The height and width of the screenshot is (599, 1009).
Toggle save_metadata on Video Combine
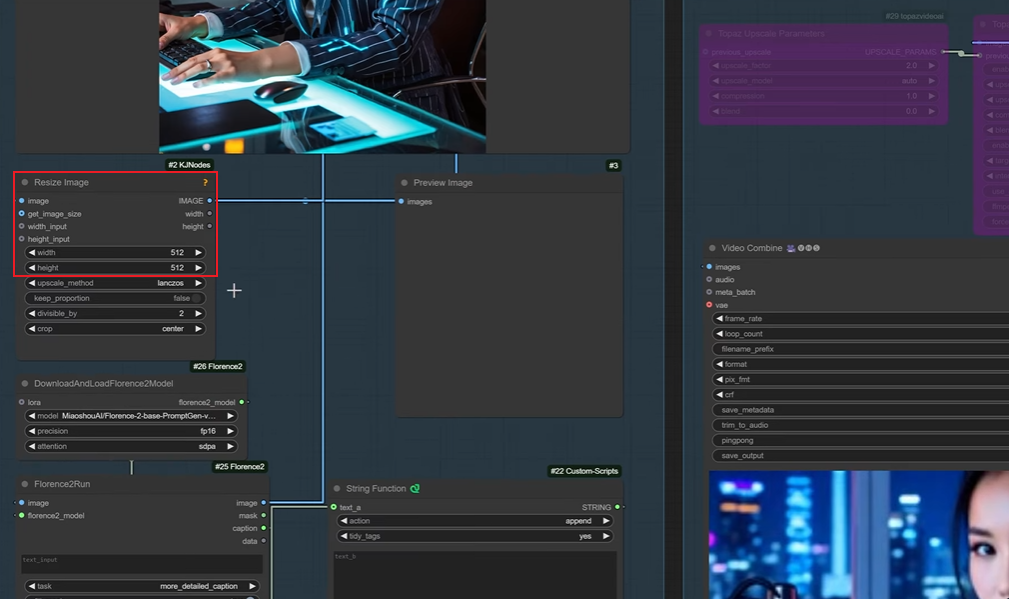(x=860, y=410)
